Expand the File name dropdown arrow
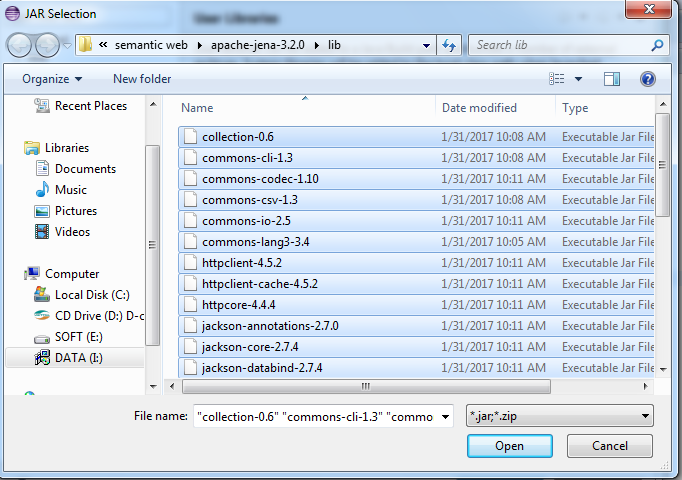This screenshot has height=480, width=682. (x=445, y=417)
